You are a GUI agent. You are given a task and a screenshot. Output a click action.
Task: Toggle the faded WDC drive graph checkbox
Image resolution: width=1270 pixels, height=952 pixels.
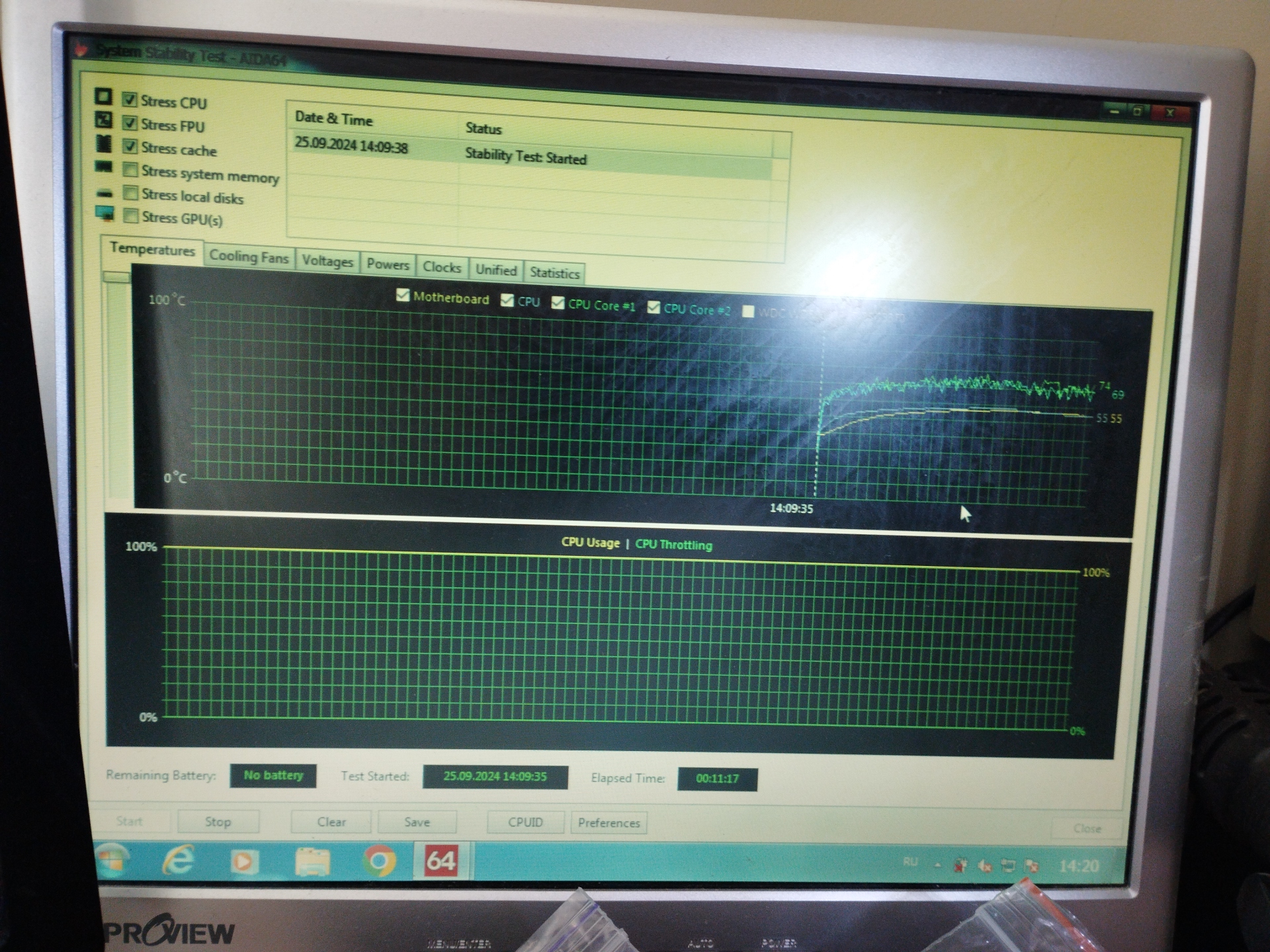[x=748, y=311]
